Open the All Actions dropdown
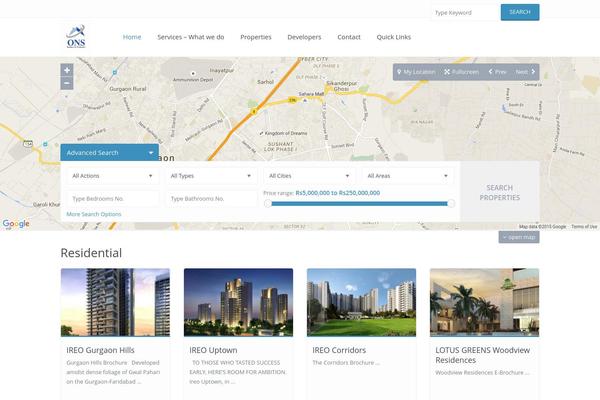 point(112,176)
